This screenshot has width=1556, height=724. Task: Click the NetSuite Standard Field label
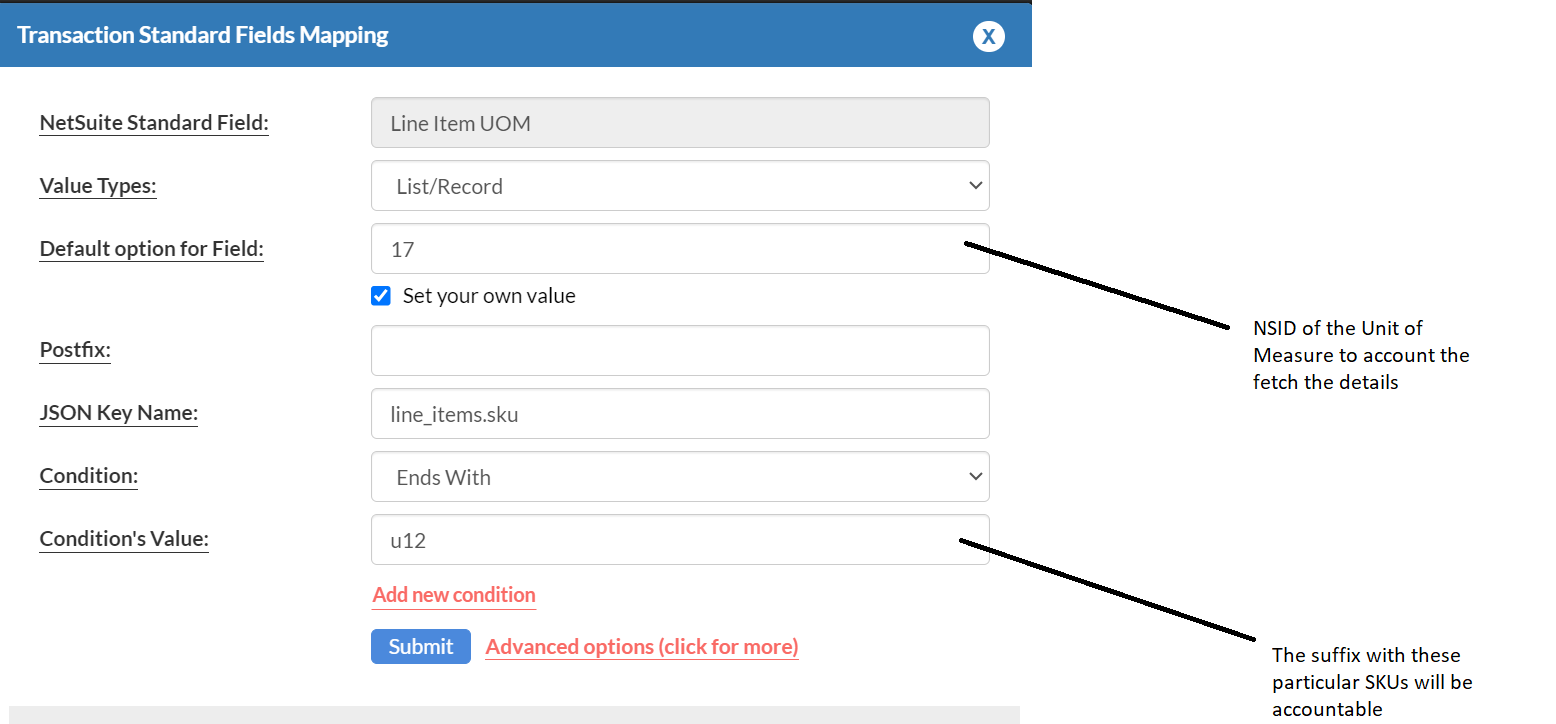[153, 122]
